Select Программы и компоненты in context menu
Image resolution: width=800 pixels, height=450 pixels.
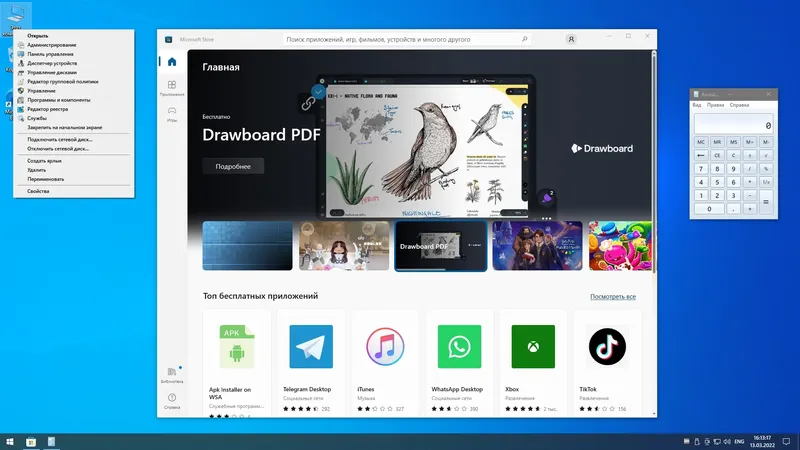tap(74, 100)
